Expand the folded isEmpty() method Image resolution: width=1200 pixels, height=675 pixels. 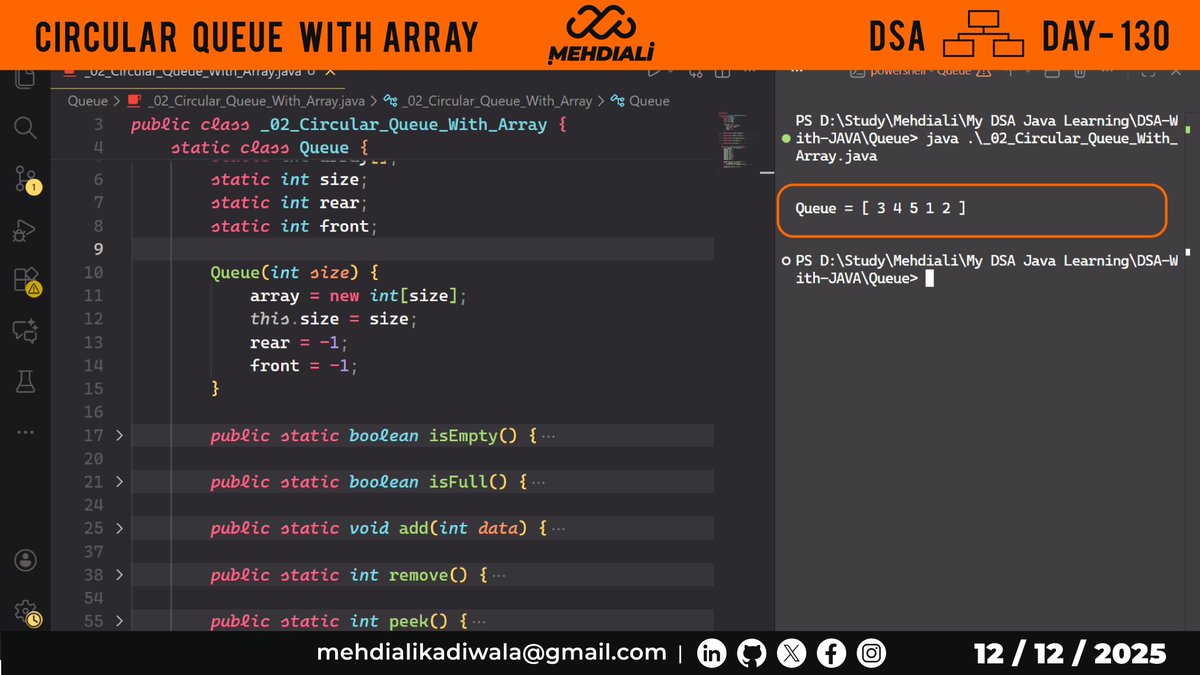point(119,435)
